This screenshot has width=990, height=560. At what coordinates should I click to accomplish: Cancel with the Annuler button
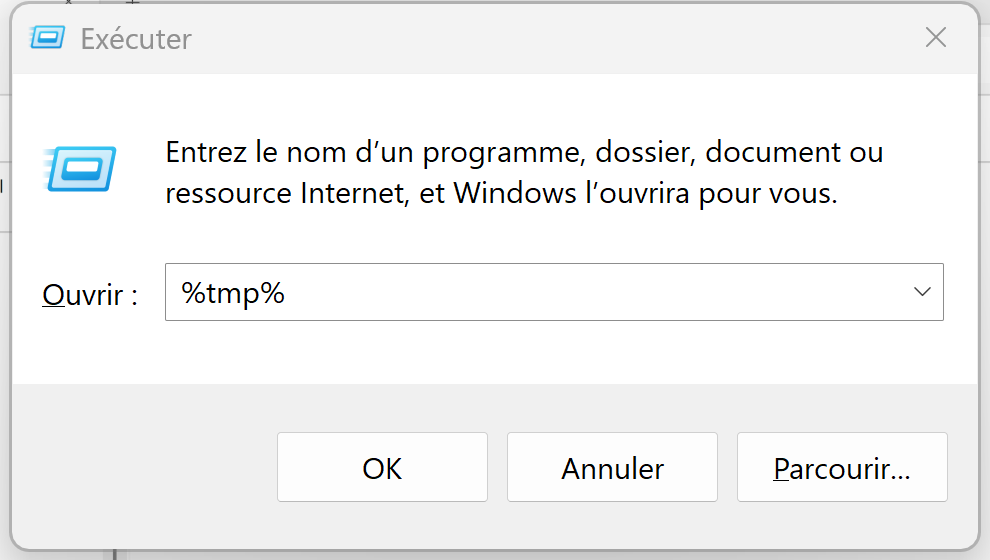(612, 468)
